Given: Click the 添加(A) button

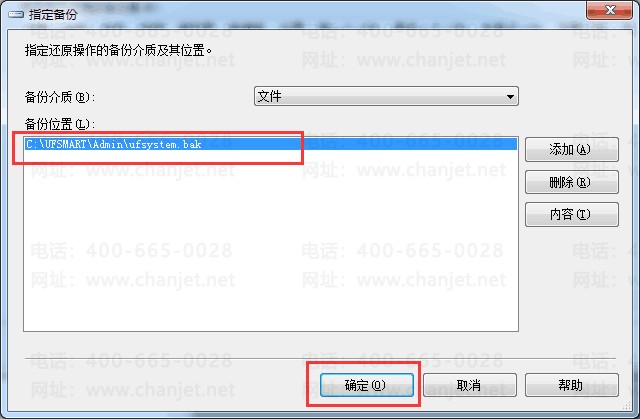Looking at the screenshot, I should click(571, 149).
